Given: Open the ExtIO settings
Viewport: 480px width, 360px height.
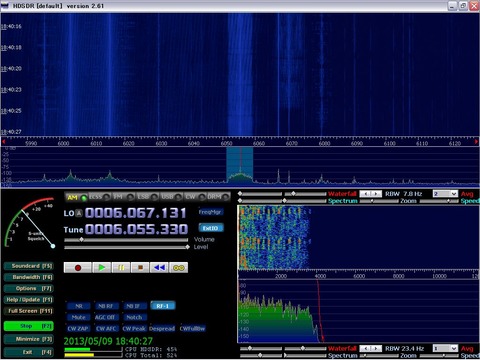Looking at the screenshot, I should 211,228.
